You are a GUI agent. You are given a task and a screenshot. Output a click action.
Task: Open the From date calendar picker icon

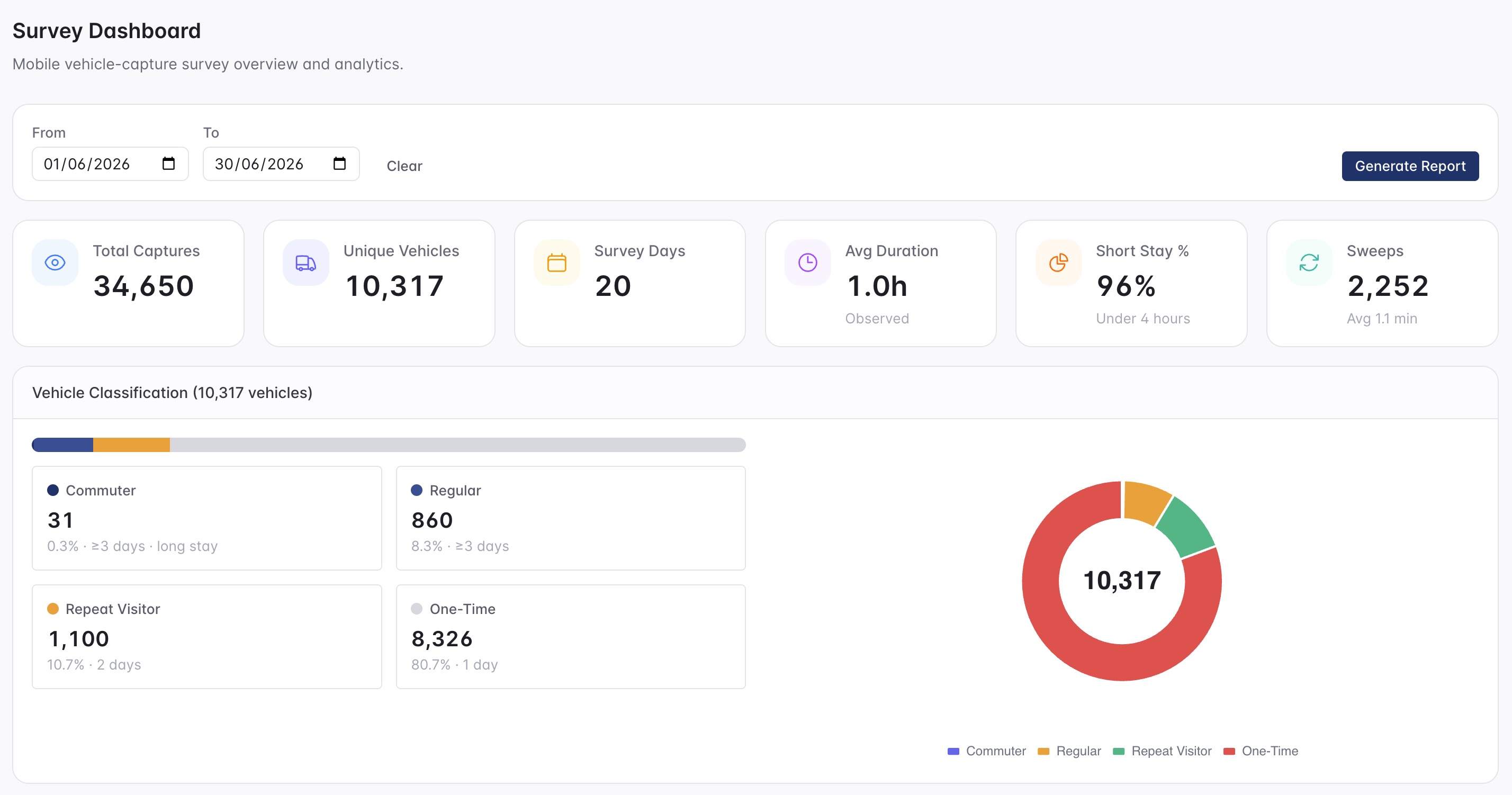tap(168, 164)
